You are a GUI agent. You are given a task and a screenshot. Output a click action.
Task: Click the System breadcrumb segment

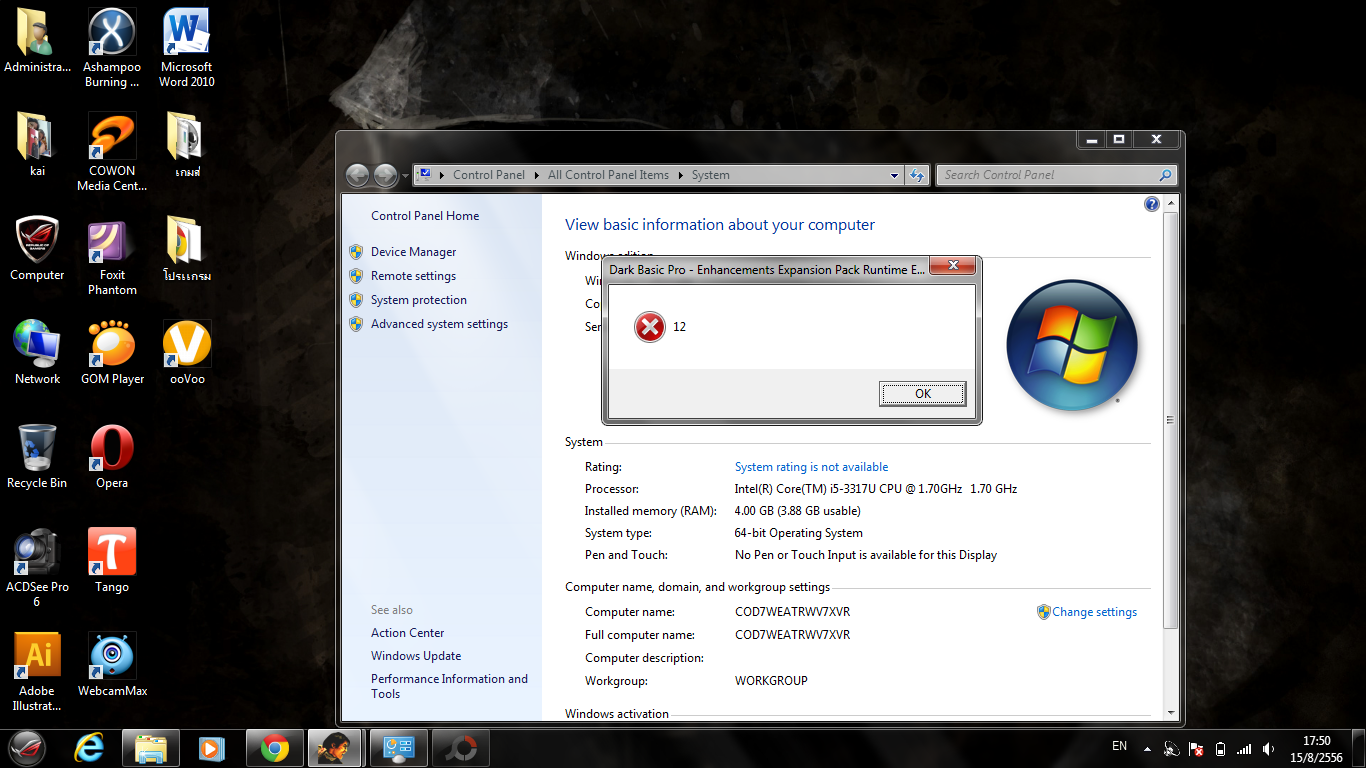(x=711, y=175)
